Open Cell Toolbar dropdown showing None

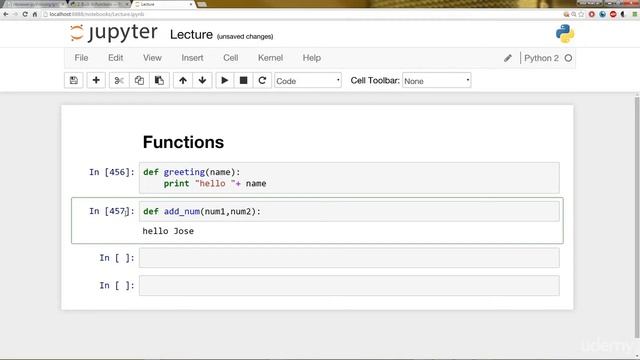pos(436,81)
